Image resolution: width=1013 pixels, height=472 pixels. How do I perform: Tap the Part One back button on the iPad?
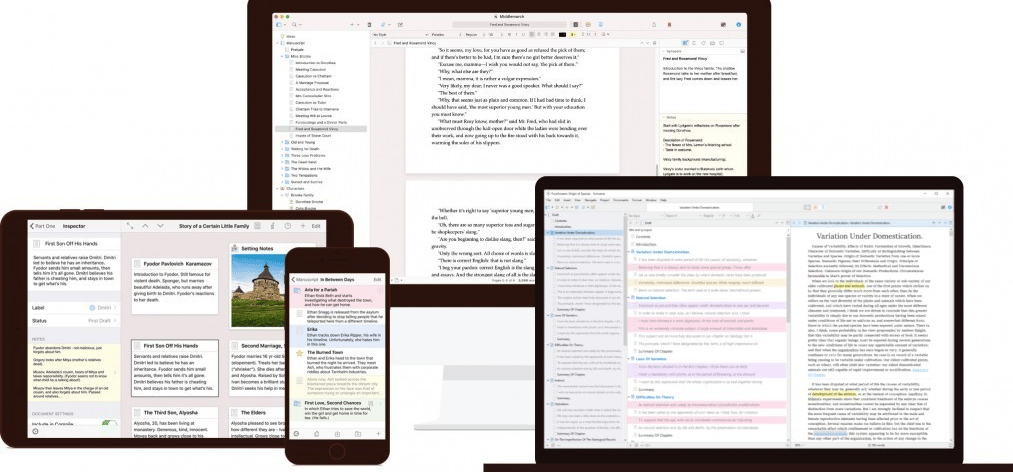[x=43, y=226]
